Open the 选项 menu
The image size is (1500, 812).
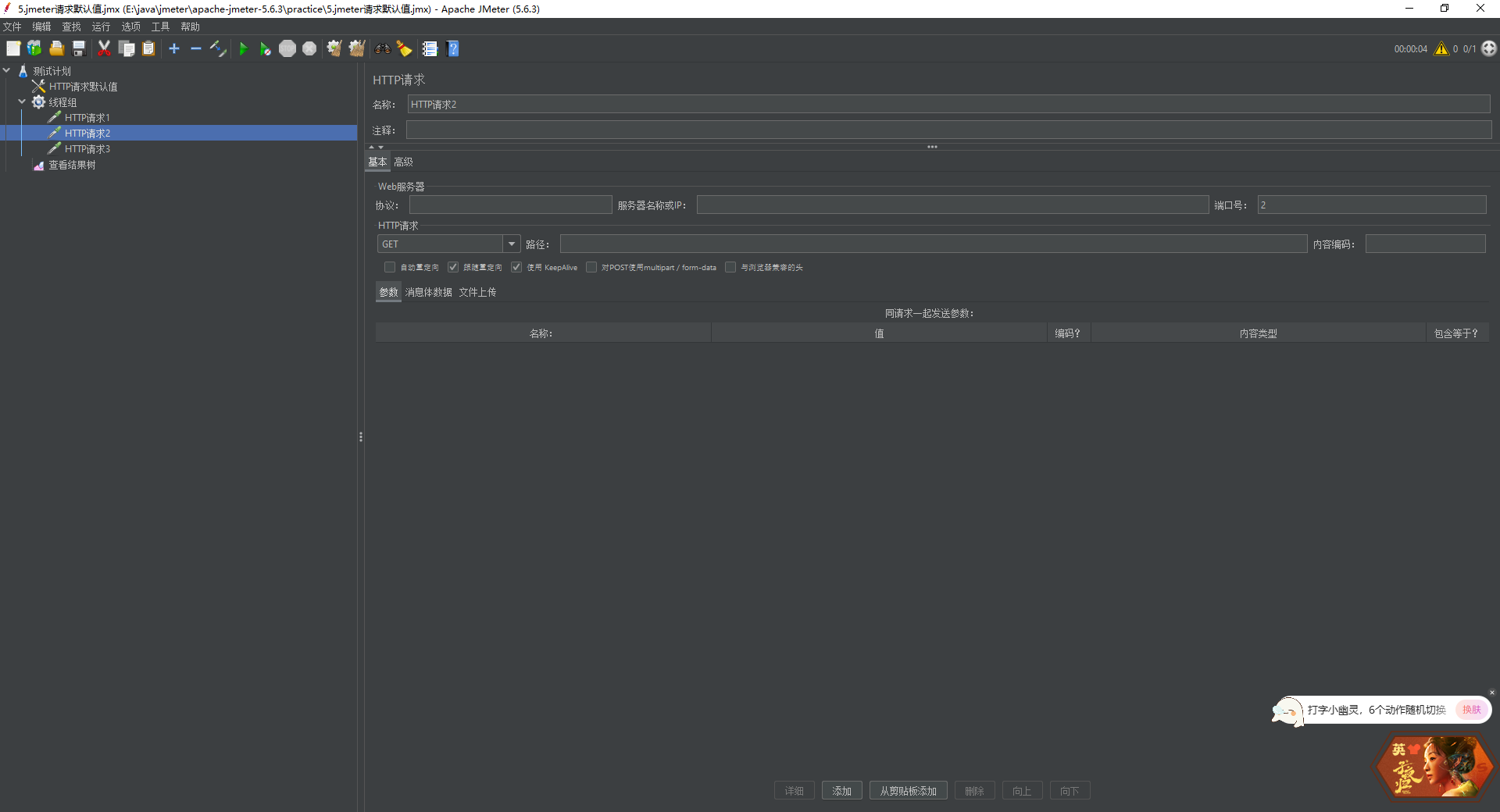pos(130,27)
